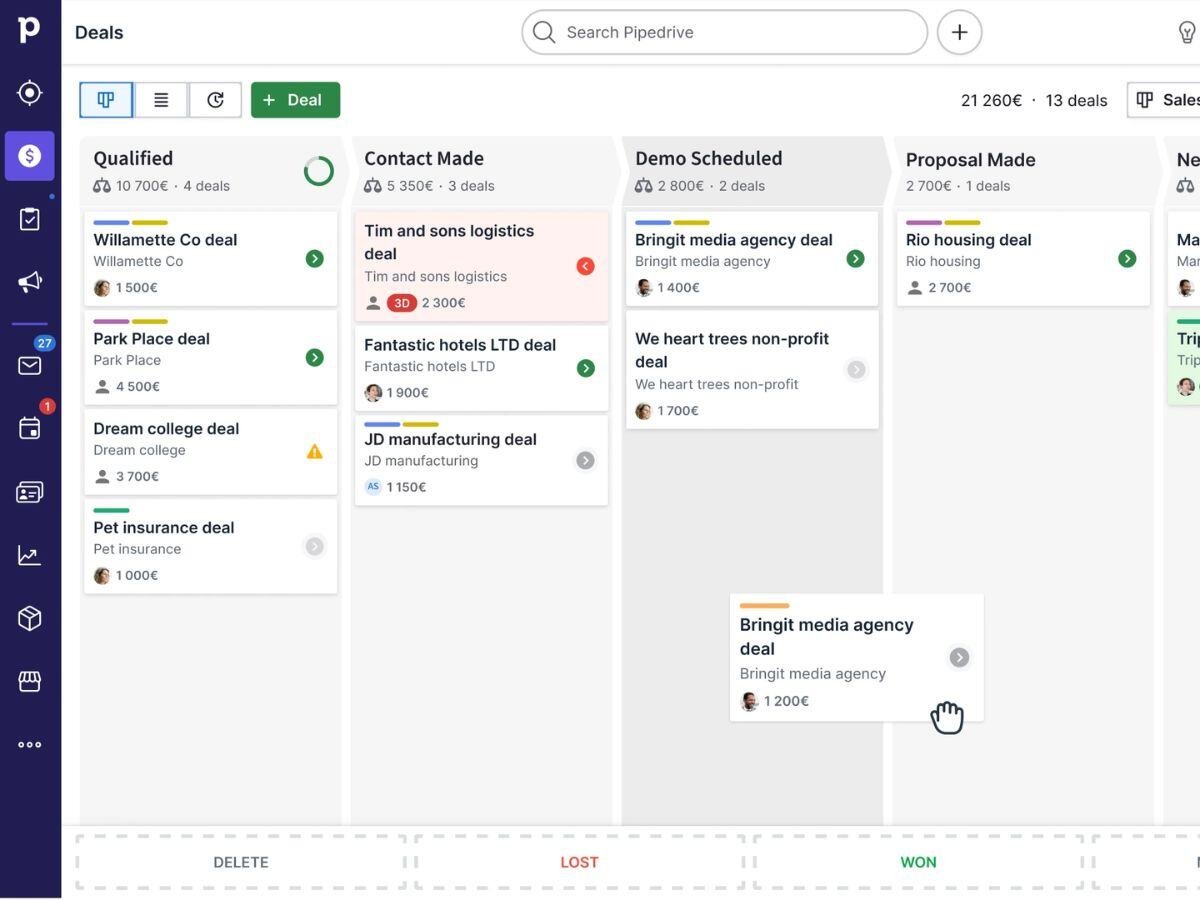Click the 3D overdue badge on Tim and sons

pos(401,303)
